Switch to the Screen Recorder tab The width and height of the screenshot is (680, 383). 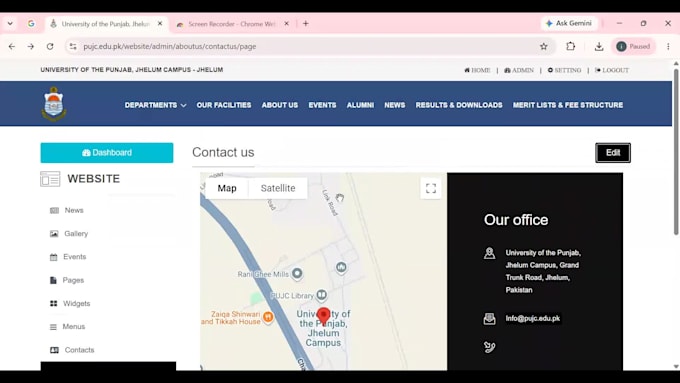[x=232, y=24]
